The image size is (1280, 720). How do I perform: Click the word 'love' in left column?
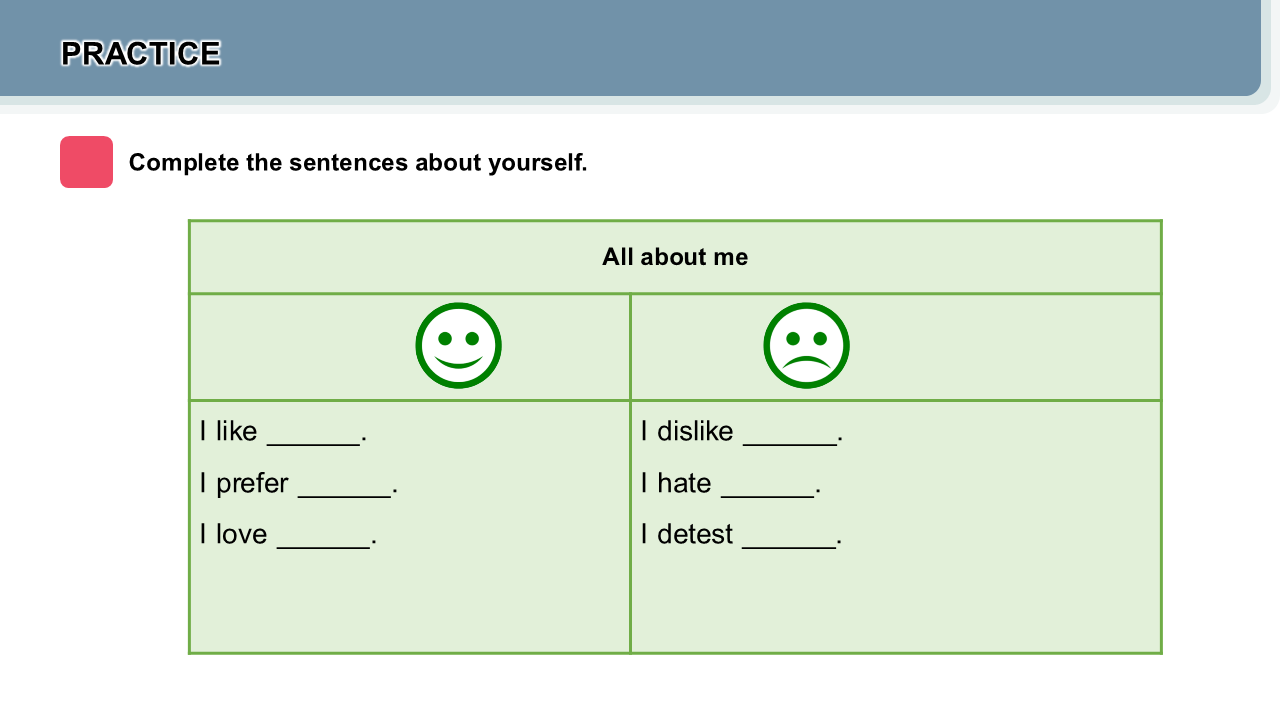(x=241, y=534)
